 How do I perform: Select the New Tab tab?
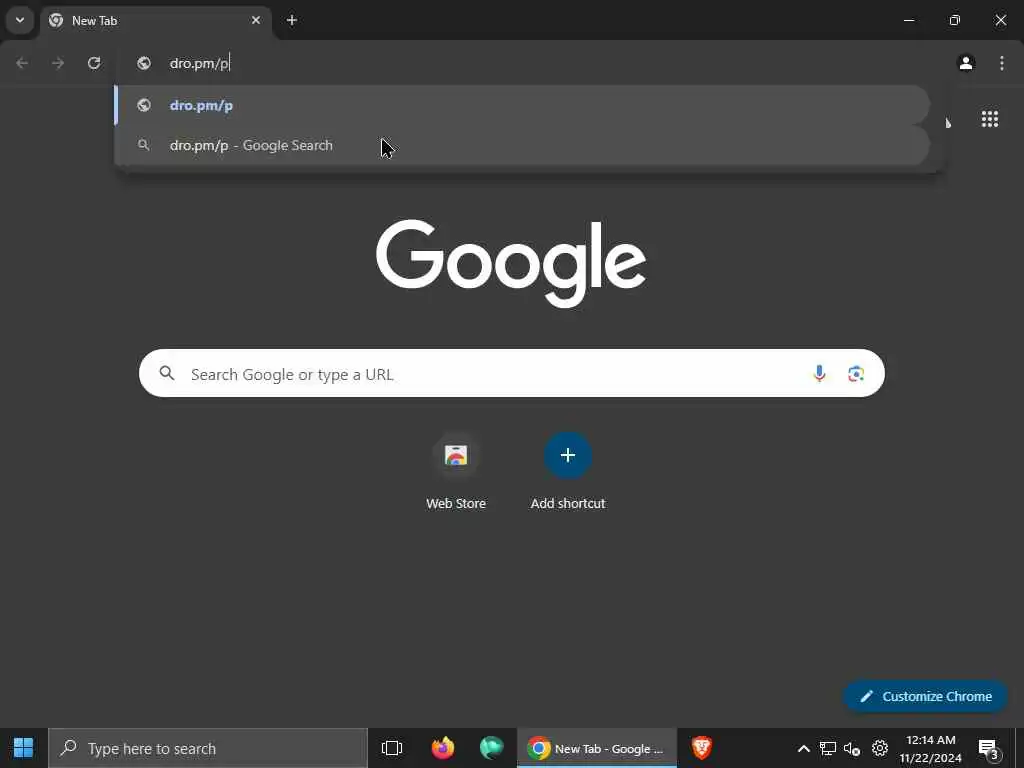pos(155,21)
